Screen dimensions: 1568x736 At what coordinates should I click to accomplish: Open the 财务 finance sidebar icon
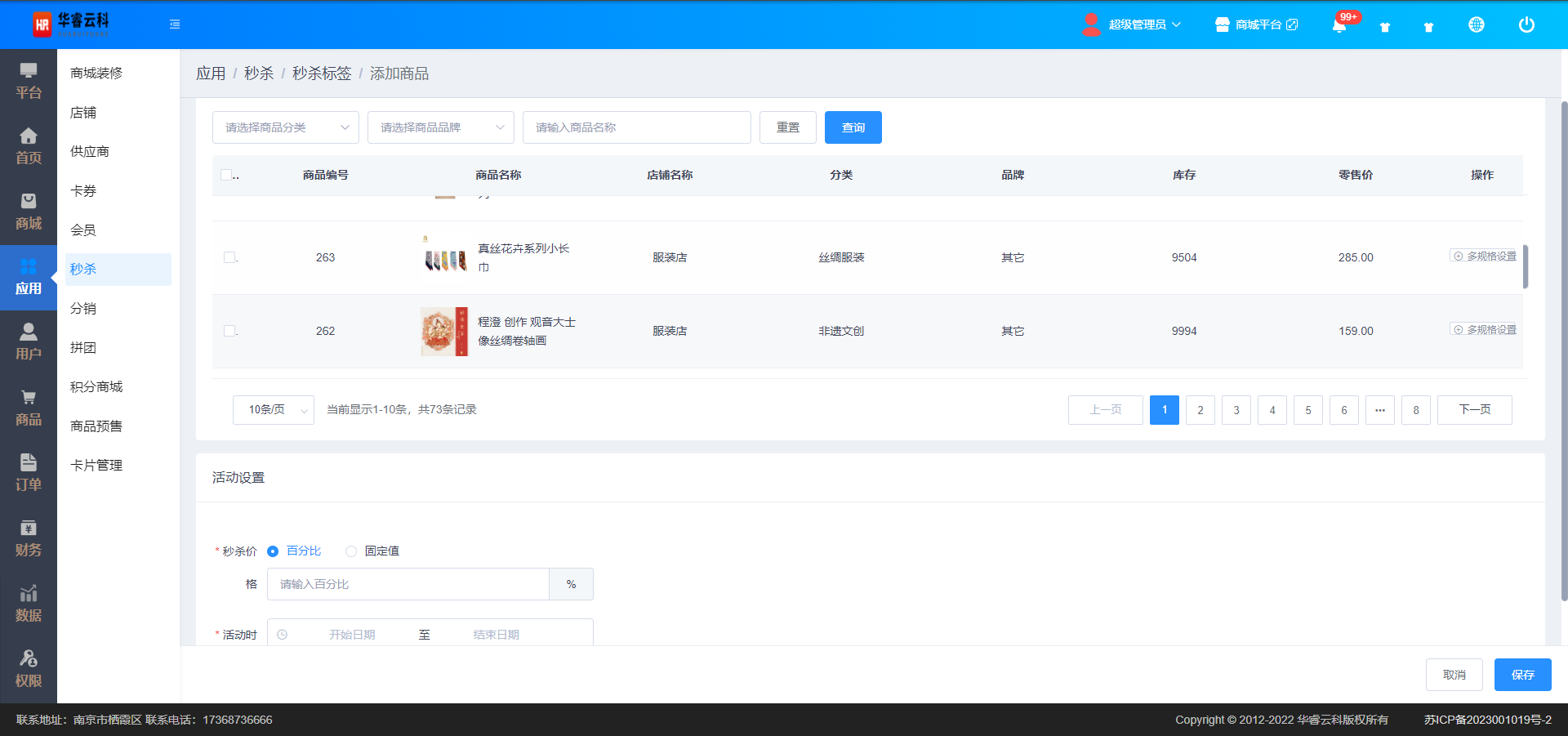[29, 538]
